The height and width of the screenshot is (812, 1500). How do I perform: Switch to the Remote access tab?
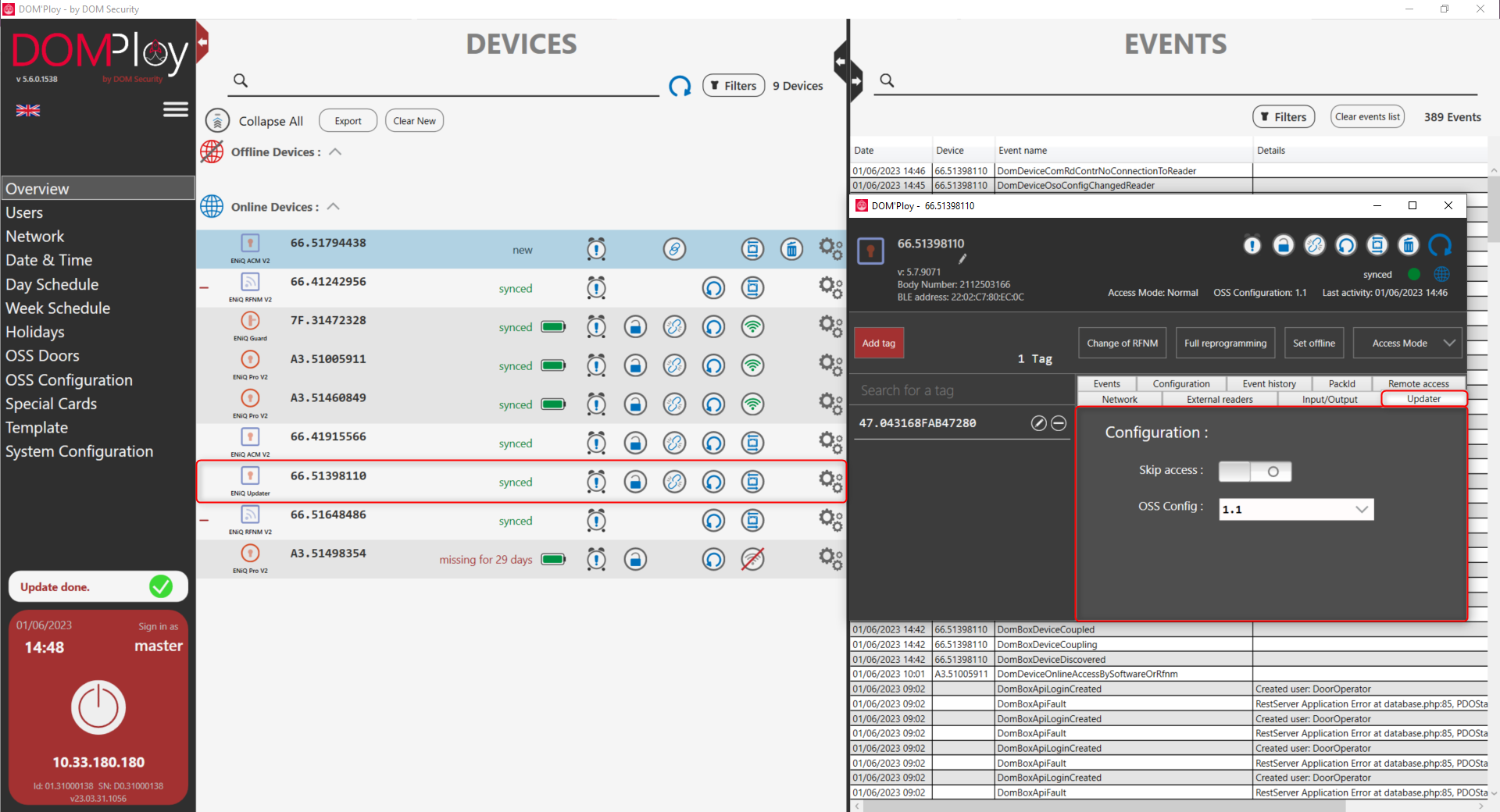point(1418,383)
